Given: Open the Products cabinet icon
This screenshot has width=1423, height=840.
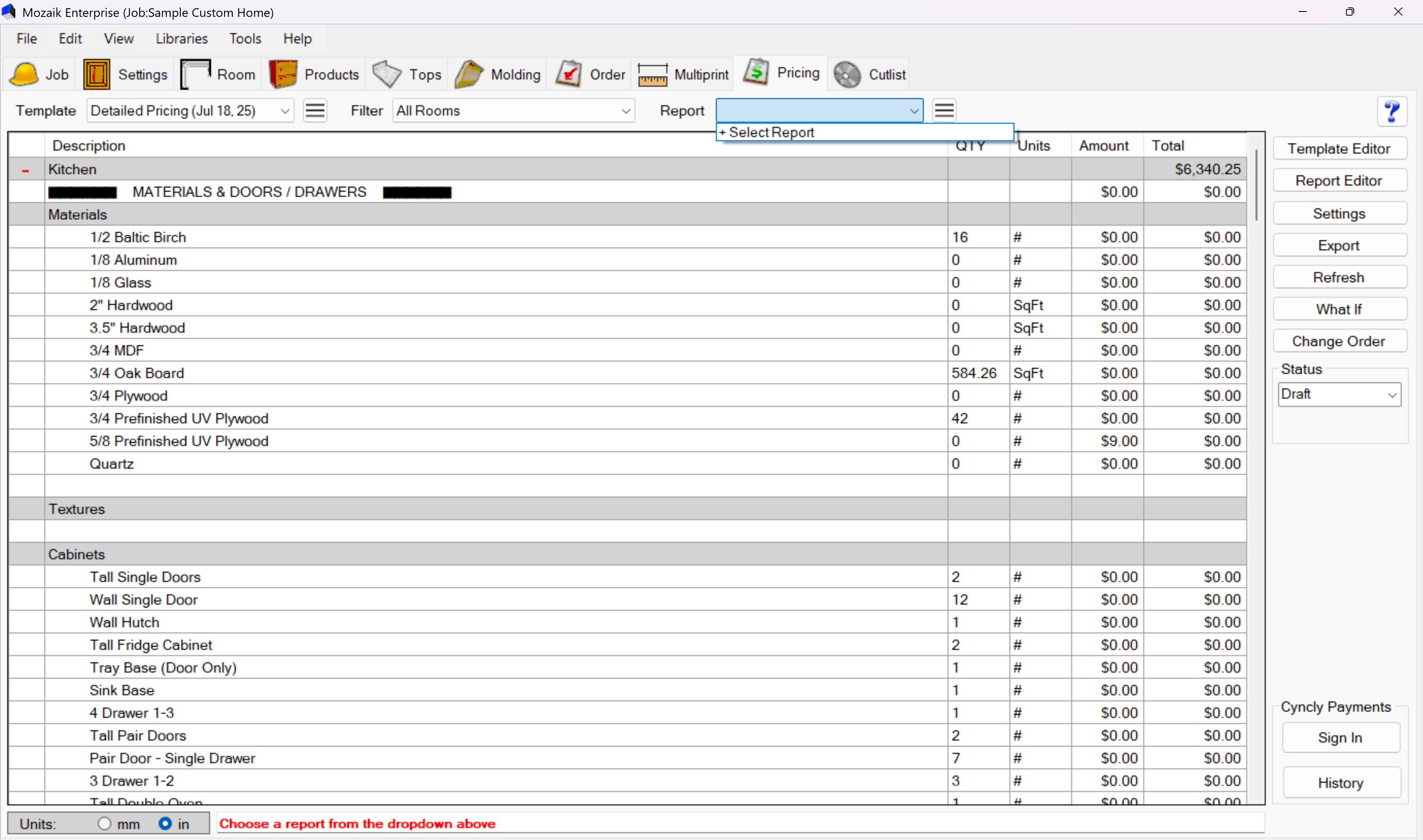Looking at the screenshot, I should point(283,74).
